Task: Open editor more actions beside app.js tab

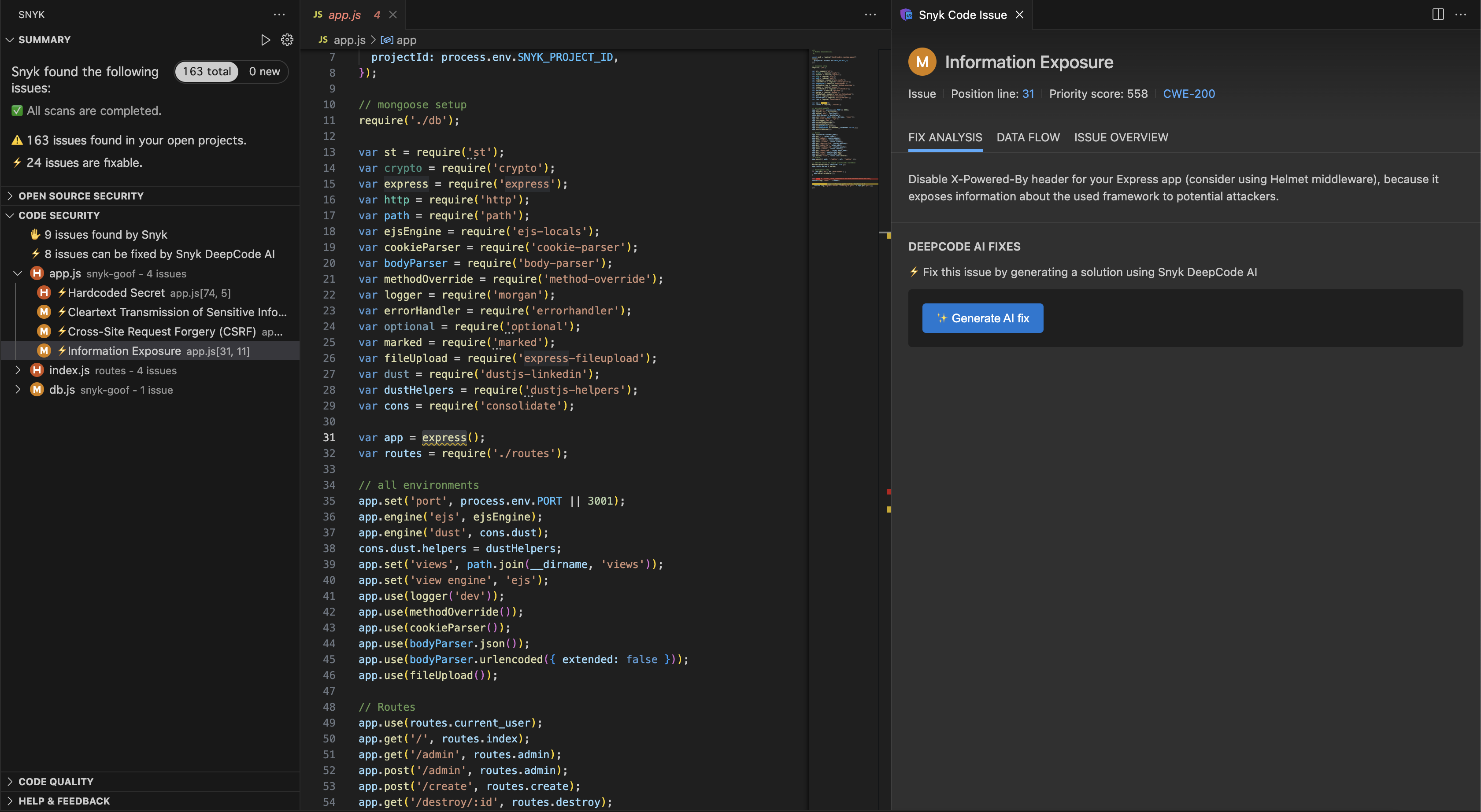Action: point(870,15)
